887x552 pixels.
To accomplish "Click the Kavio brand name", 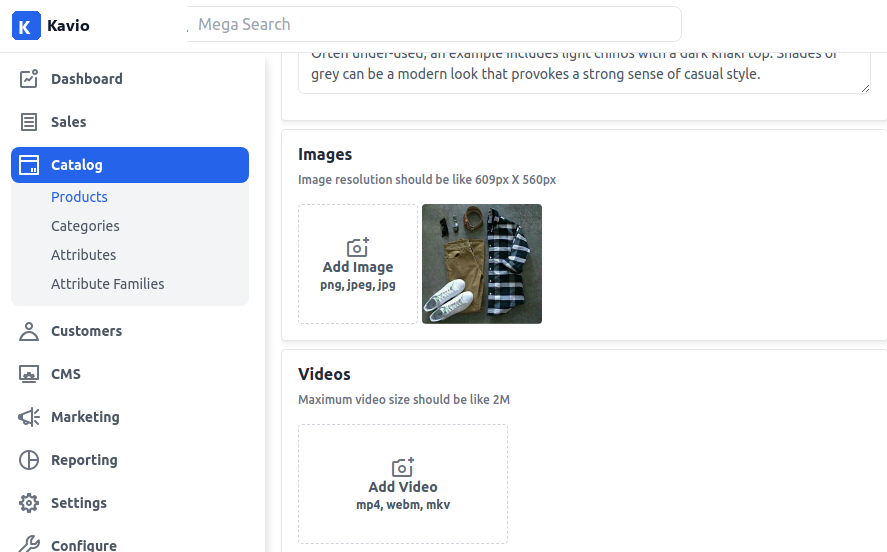I will pyautogui.click(x=68, y=25).
